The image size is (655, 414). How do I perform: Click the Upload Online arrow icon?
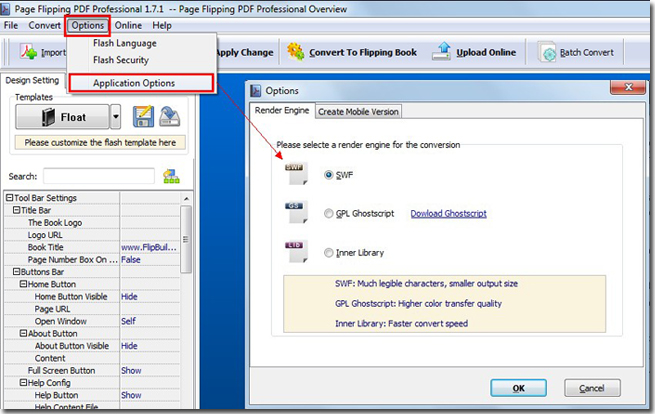[442, 51]
